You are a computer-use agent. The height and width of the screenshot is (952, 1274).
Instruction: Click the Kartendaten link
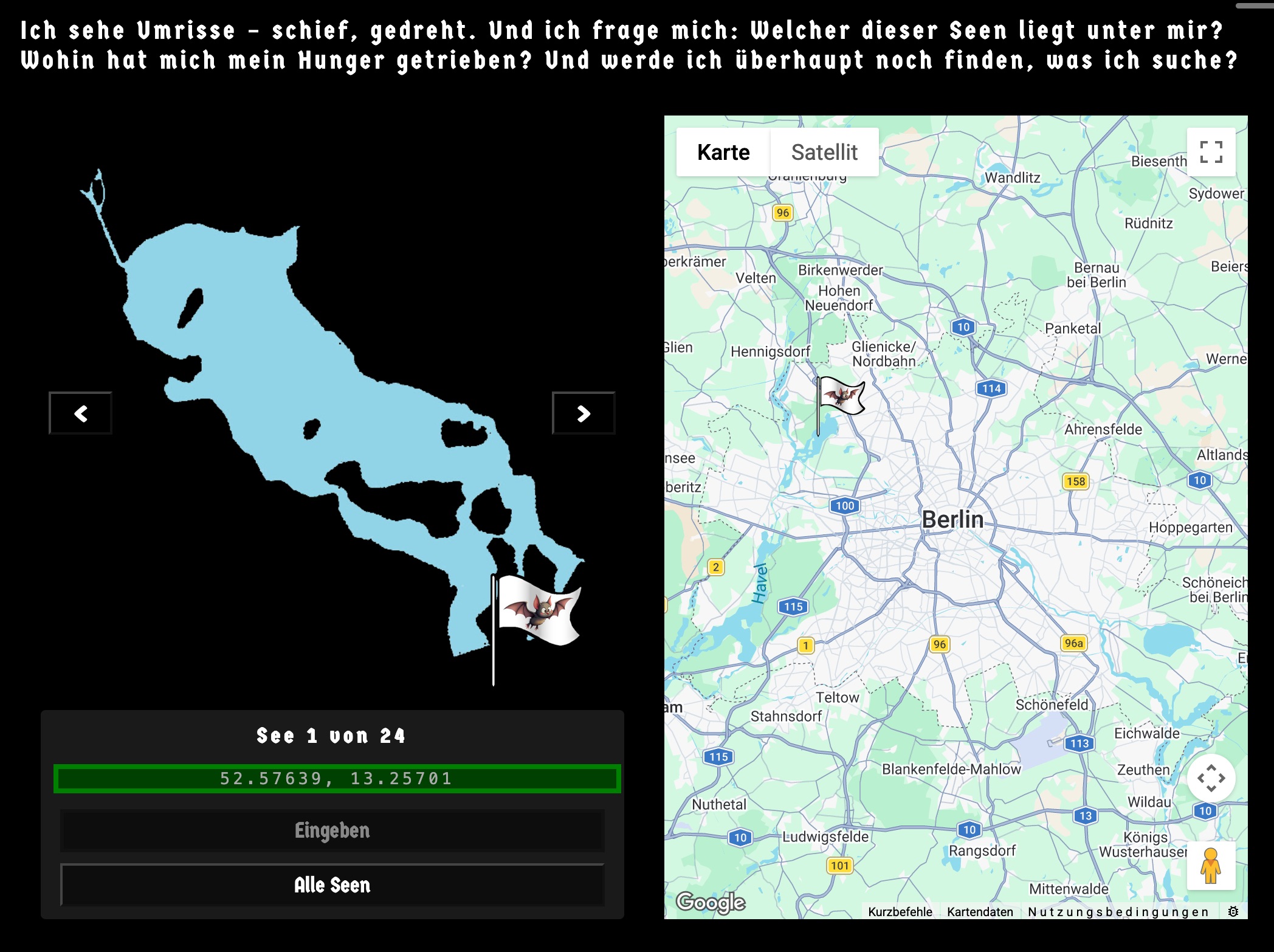(x=980, y=912)
